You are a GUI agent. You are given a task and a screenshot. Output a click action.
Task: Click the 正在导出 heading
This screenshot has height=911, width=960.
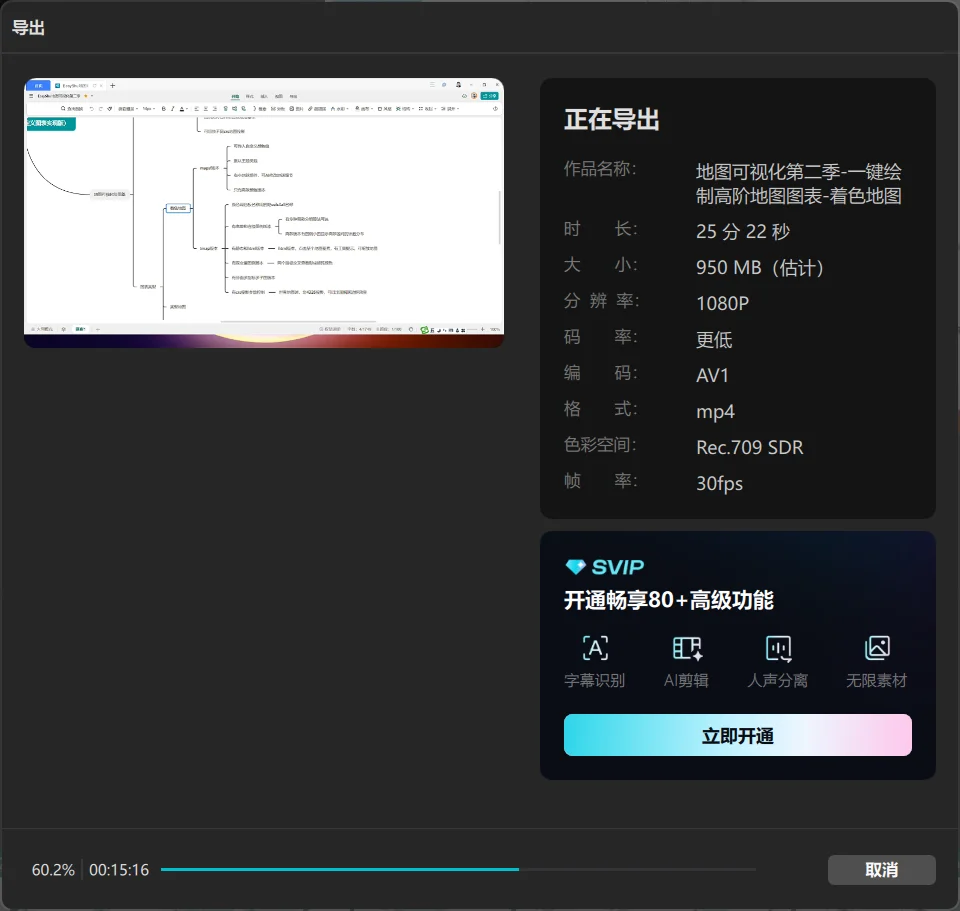pyautogui.click(x=611, y=119)
